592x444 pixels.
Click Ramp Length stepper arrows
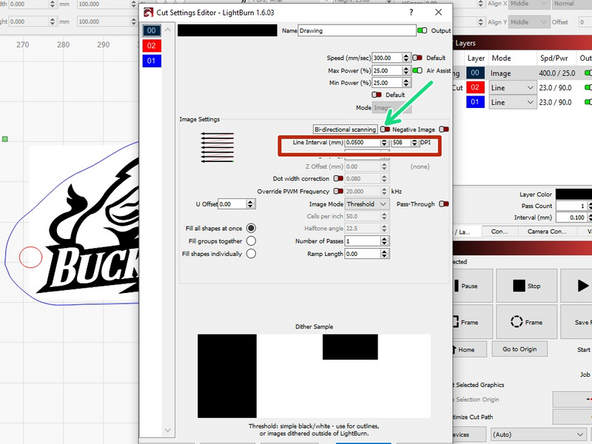[384, 254]
